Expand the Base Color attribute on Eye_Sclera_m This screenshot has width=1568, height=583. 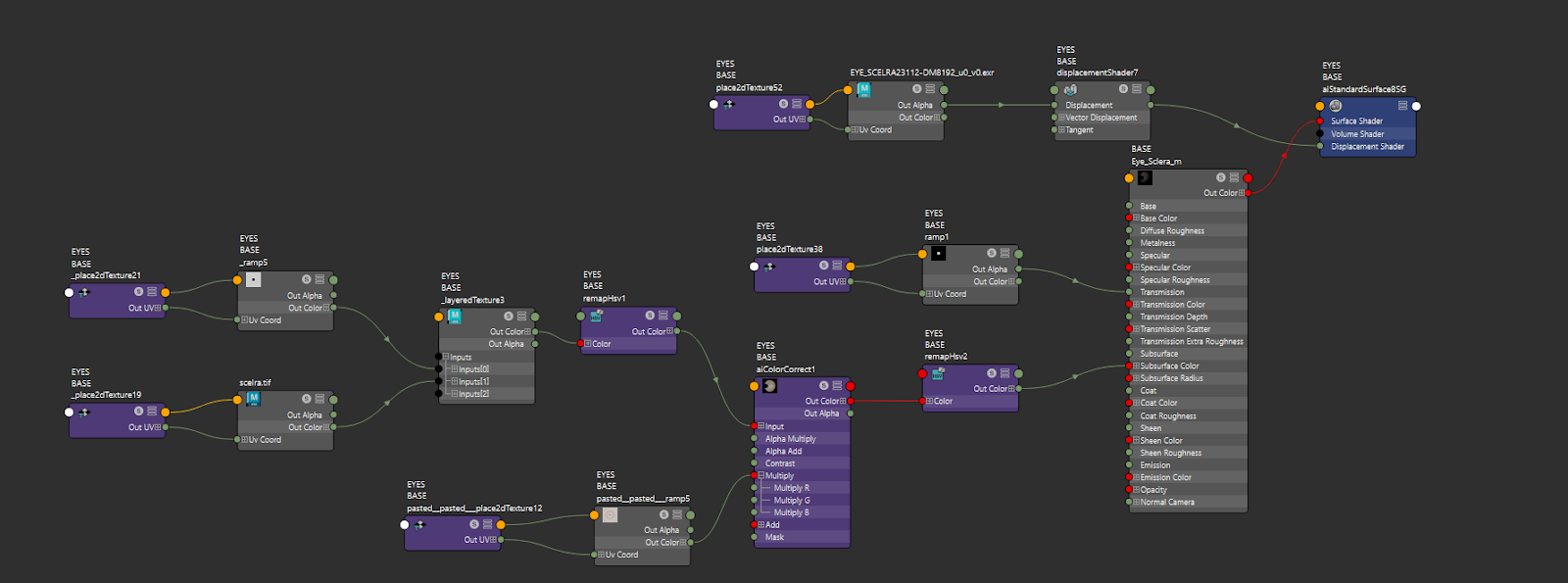1137,219
